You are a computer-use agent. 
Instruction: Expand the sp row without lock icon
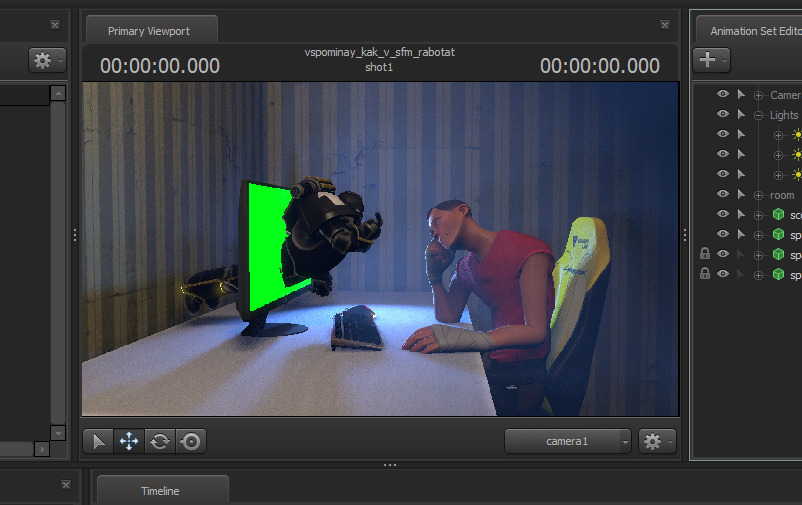click(759, 235)
